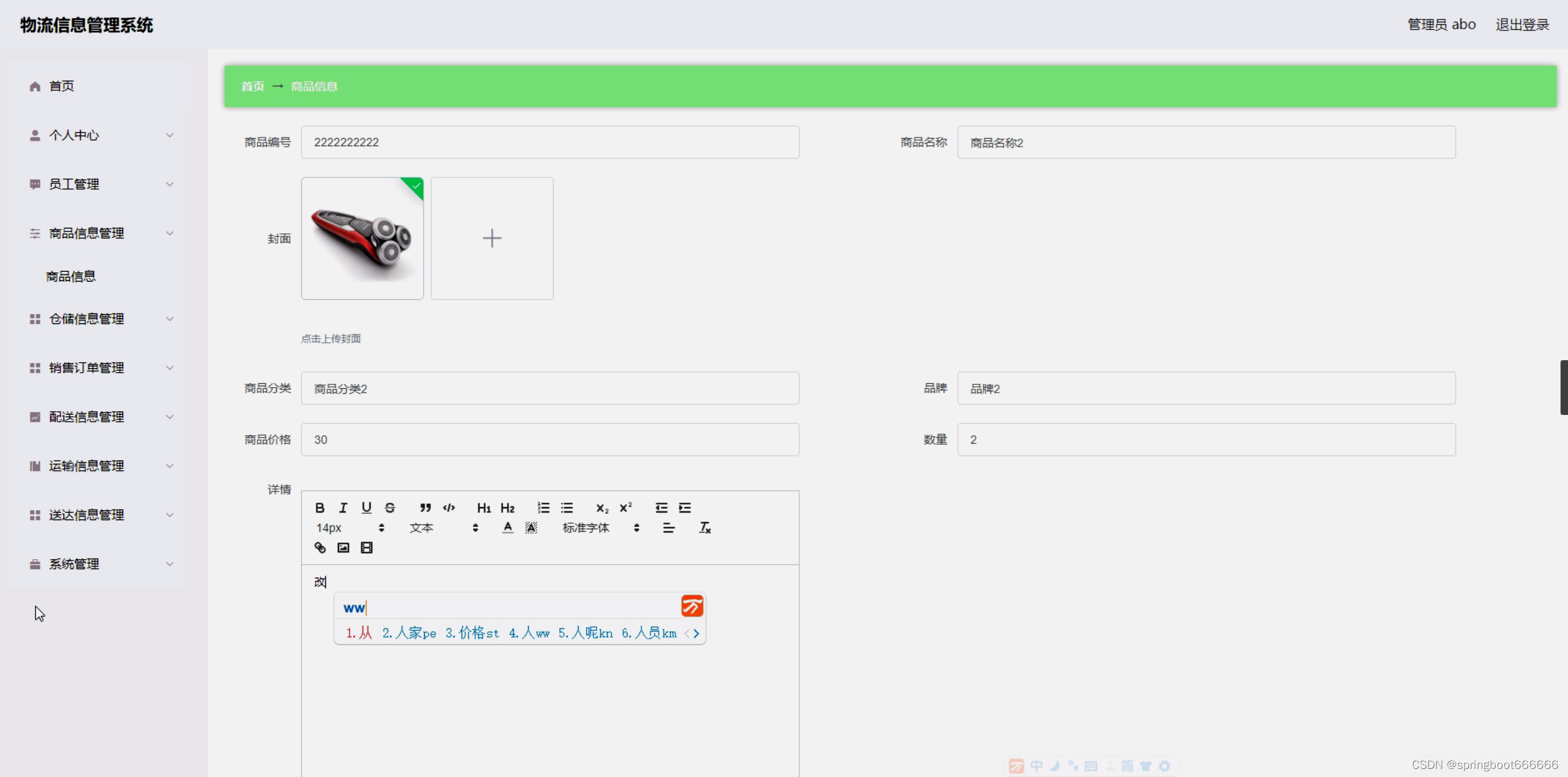Click the plus box to upload cover
This screenshot has width=1568, height=777.
coord(491,238)
